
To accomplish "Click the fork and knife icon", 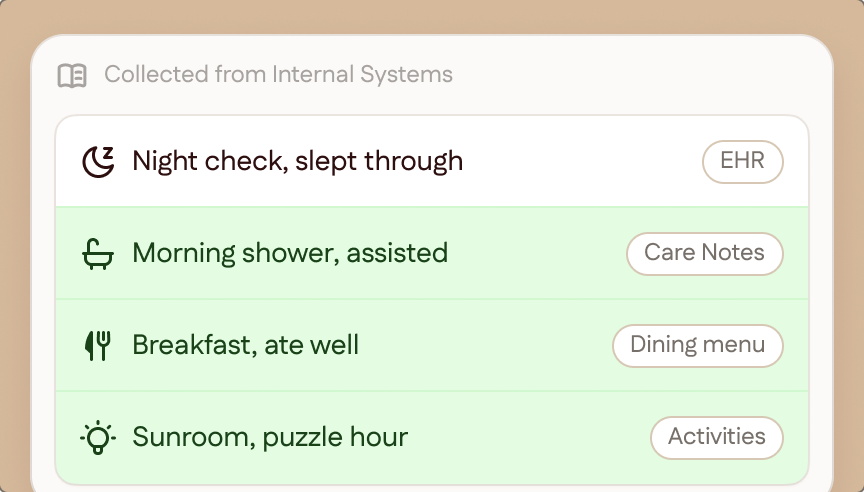I will pyautogui.click(x=98, y=345).
